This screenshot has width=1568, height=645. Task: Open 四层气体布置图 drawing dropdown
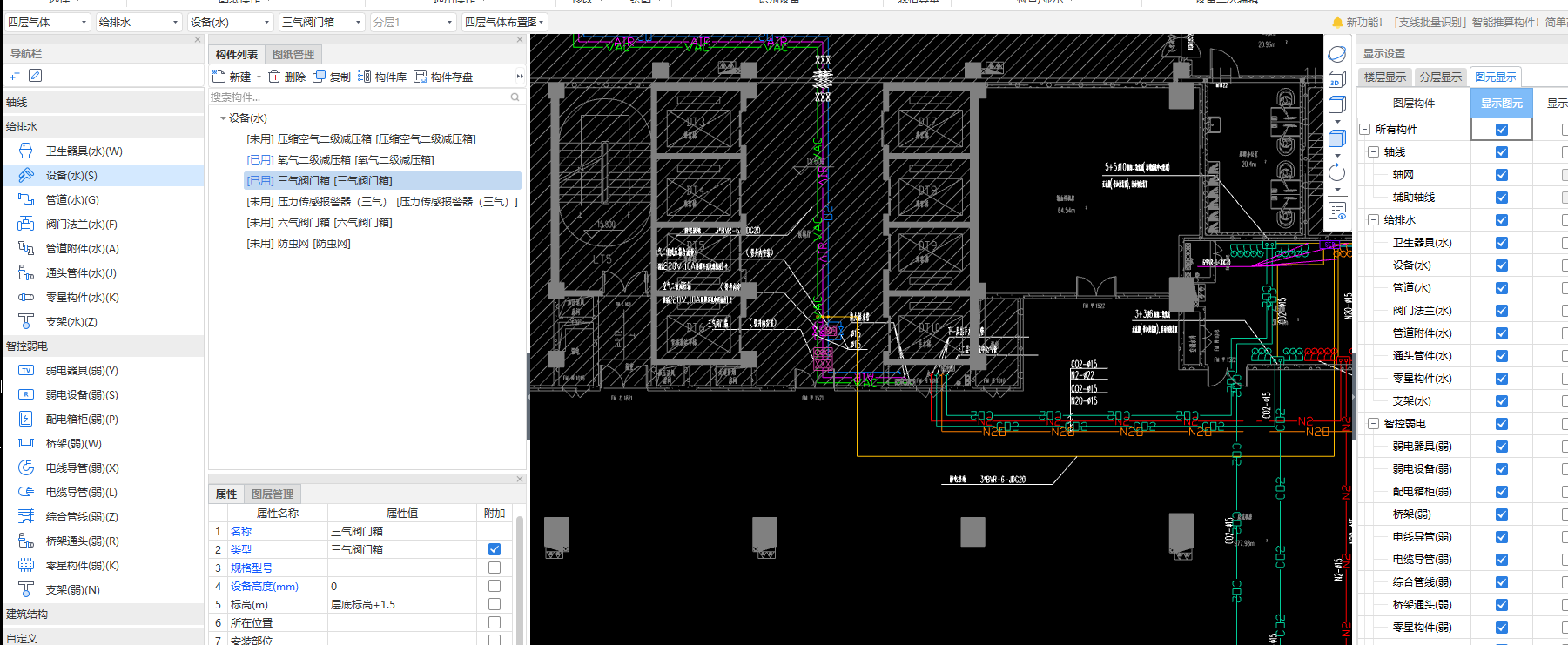[x=504, y=22]
